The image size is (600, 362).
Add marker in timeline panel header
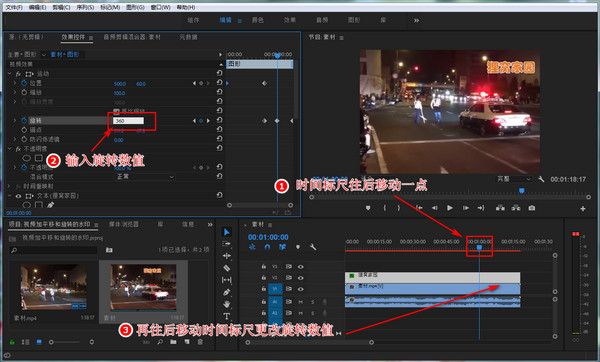click(298, 247)
